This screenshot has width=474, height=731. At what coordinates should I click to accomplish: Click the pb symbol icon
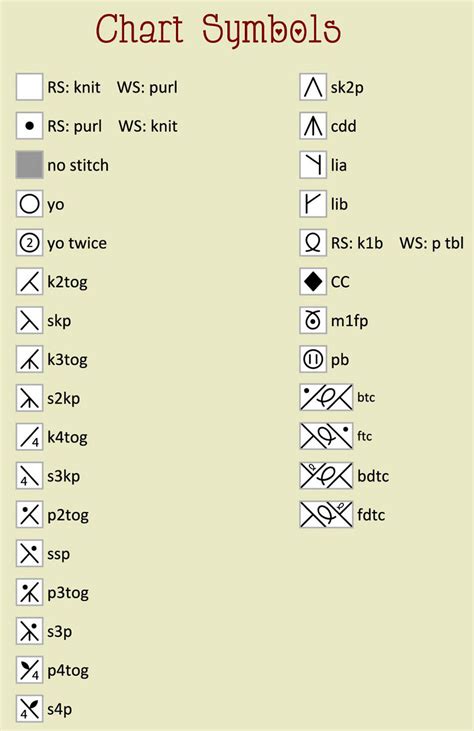coord(313,359)
